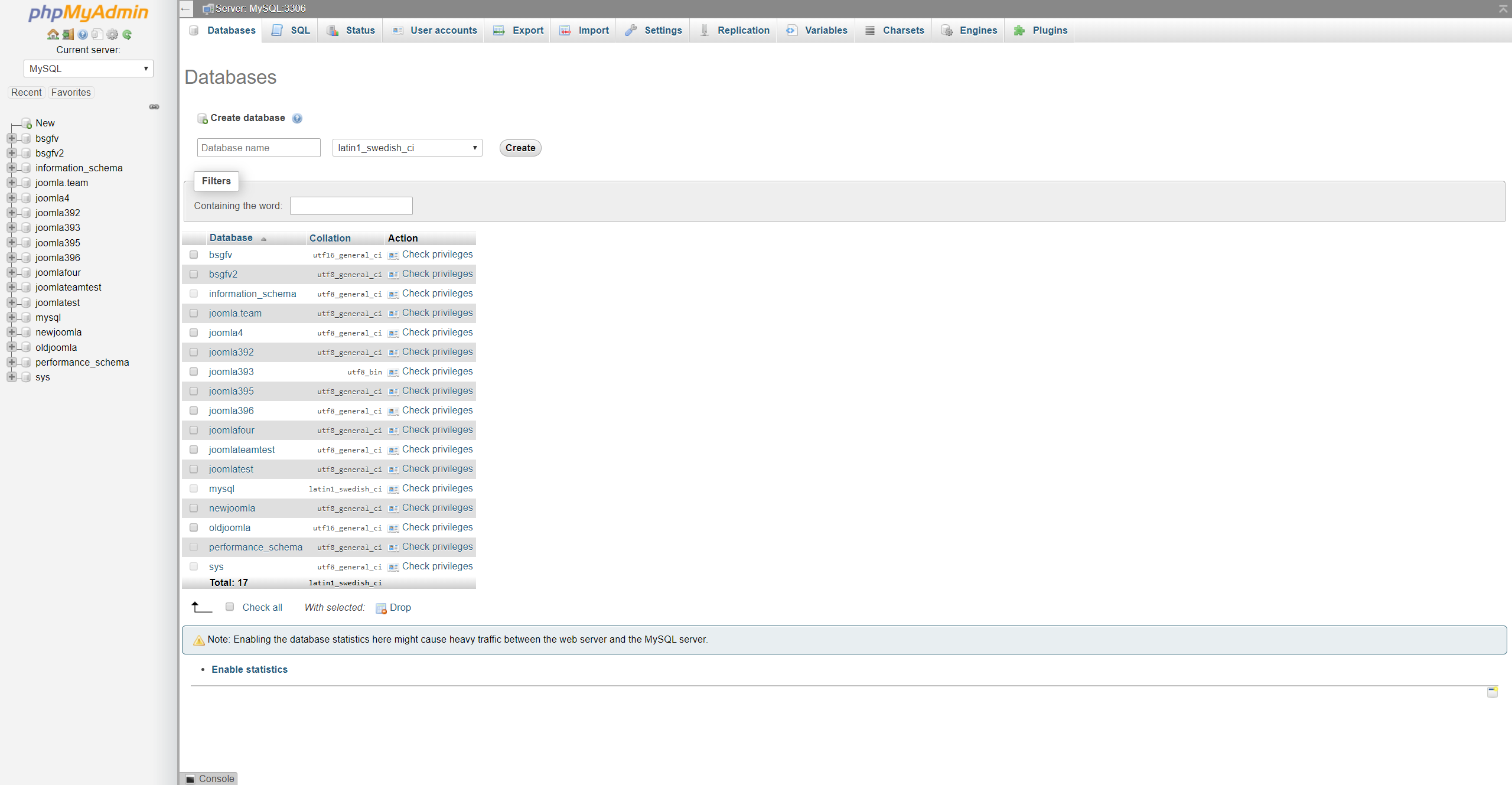Image resolution: width=1512 pixels, height=785 pixels.
Task: Select the oldjoomla row checkbox
Action: 194,527
